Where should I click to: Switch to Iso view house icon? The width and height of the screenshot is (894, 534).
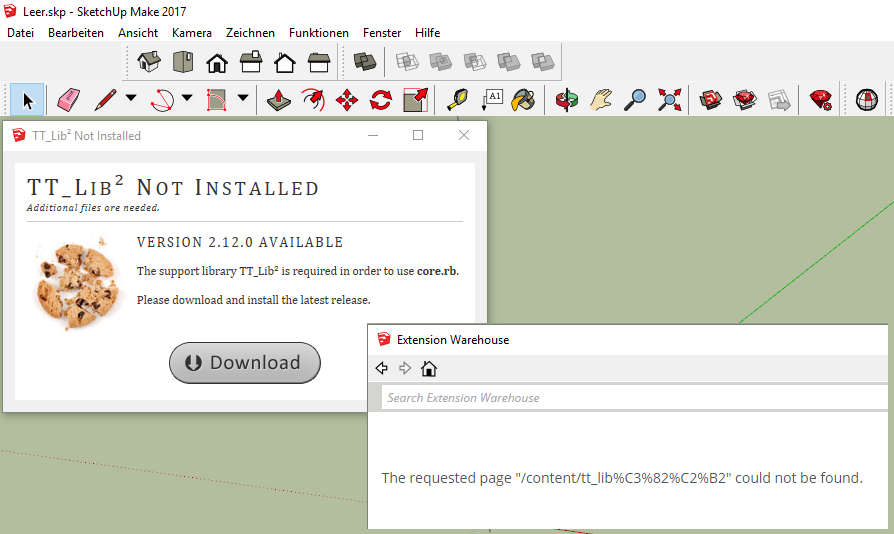149,62
